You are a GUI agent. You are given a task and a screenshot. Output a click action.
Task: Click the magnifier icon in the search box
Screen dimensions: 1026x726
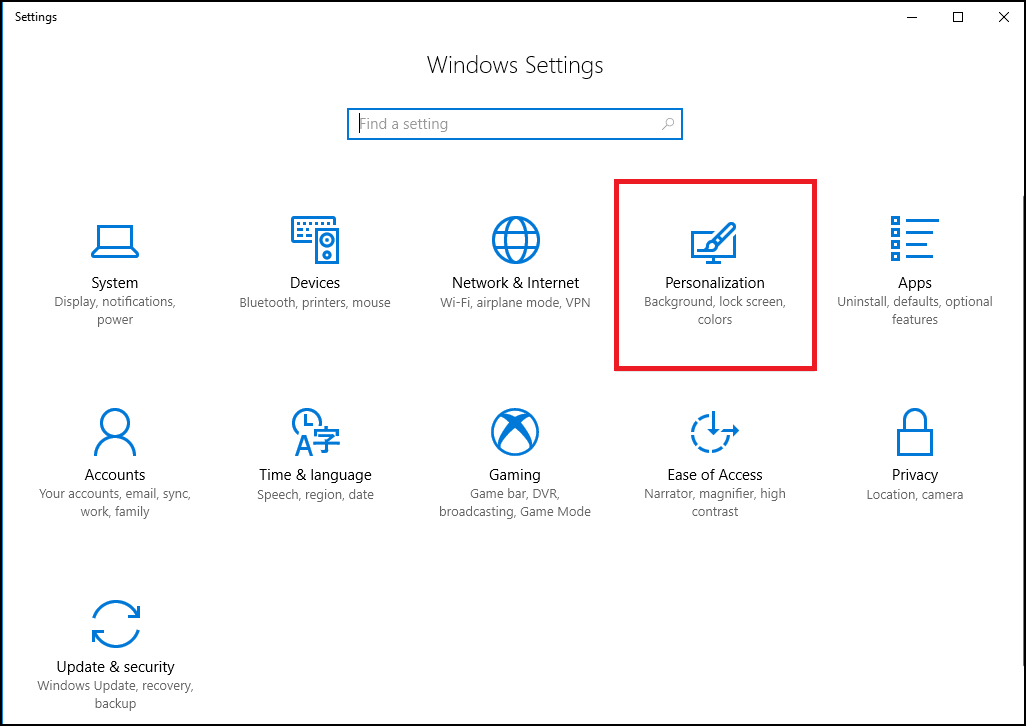(x=668, y=124)
